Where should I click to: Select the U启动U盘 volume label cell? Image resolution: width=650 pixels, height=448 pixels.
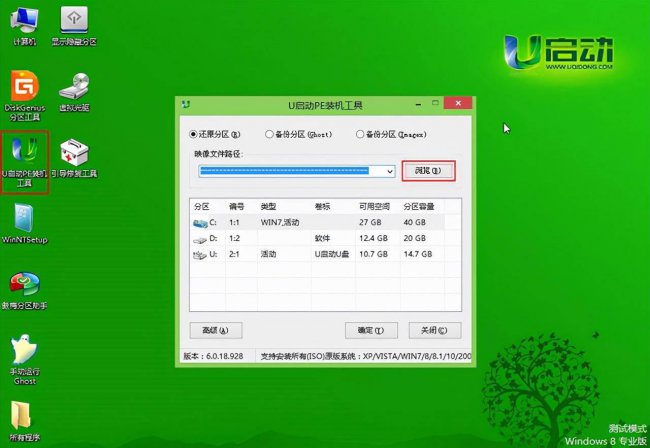(x=332, y=254)
